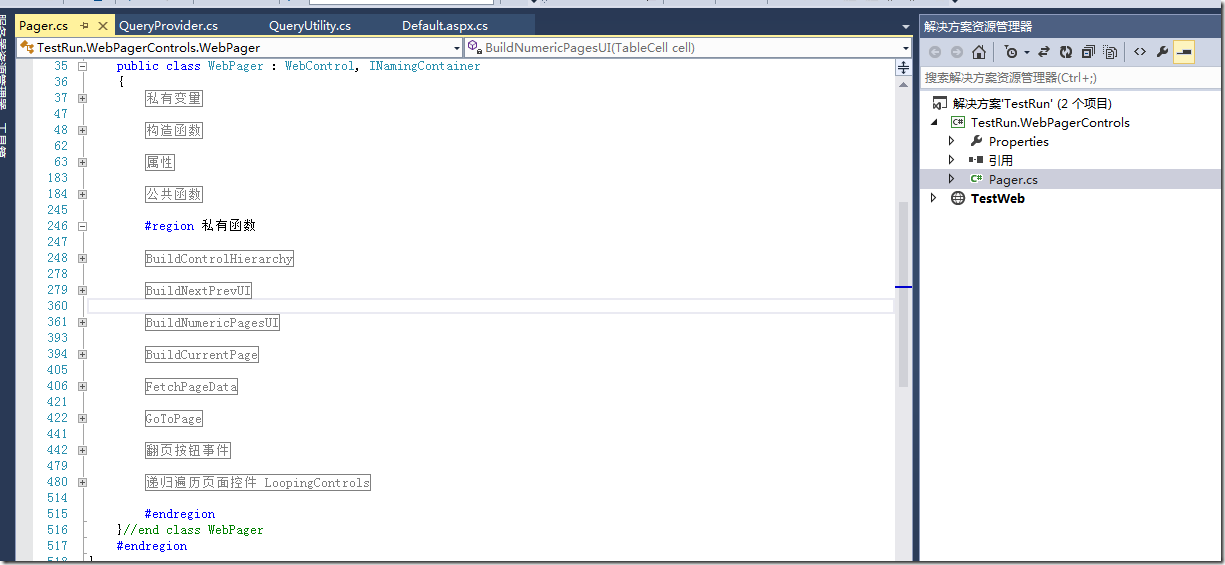Expand the TestWeb project arrow

[934, 198]
